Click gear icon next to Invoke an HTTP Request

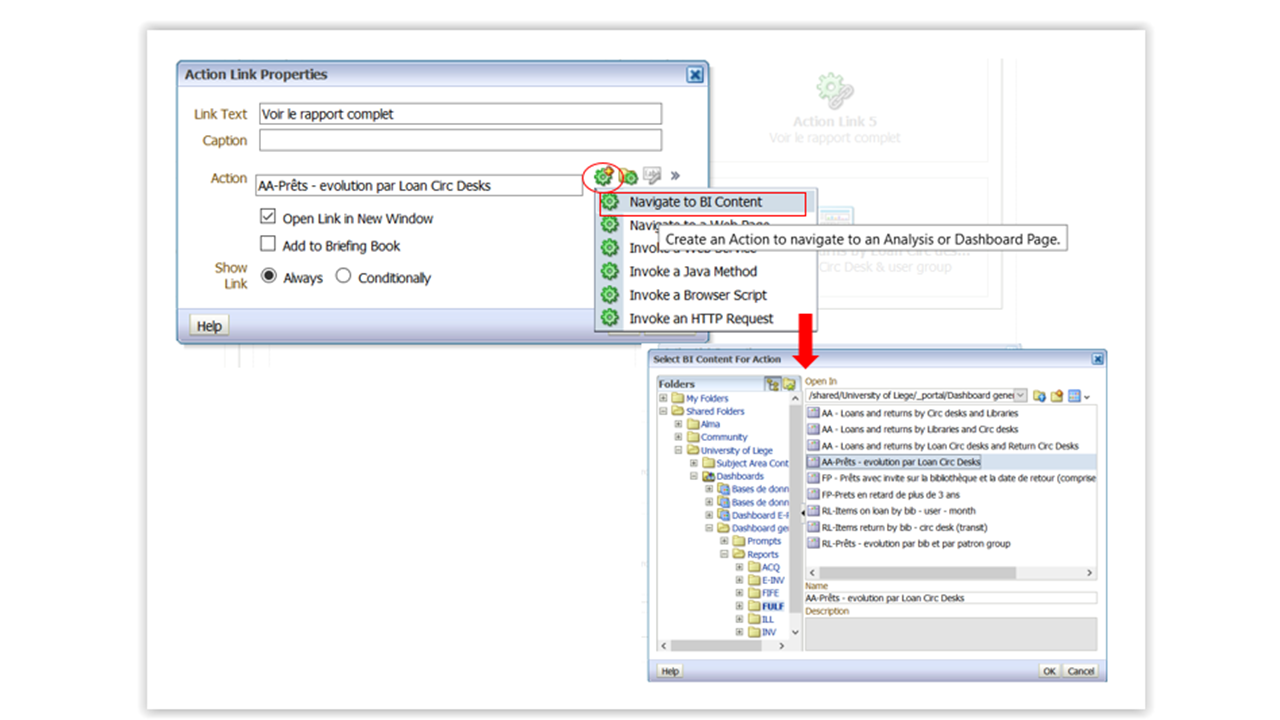click(x=609, y=319)
